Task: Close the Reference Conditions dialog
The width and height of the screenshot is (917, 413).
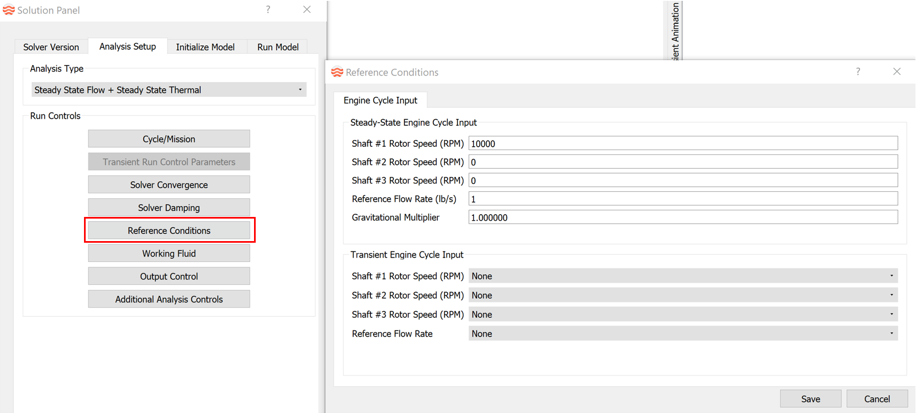Action: [x=897, y=72]
